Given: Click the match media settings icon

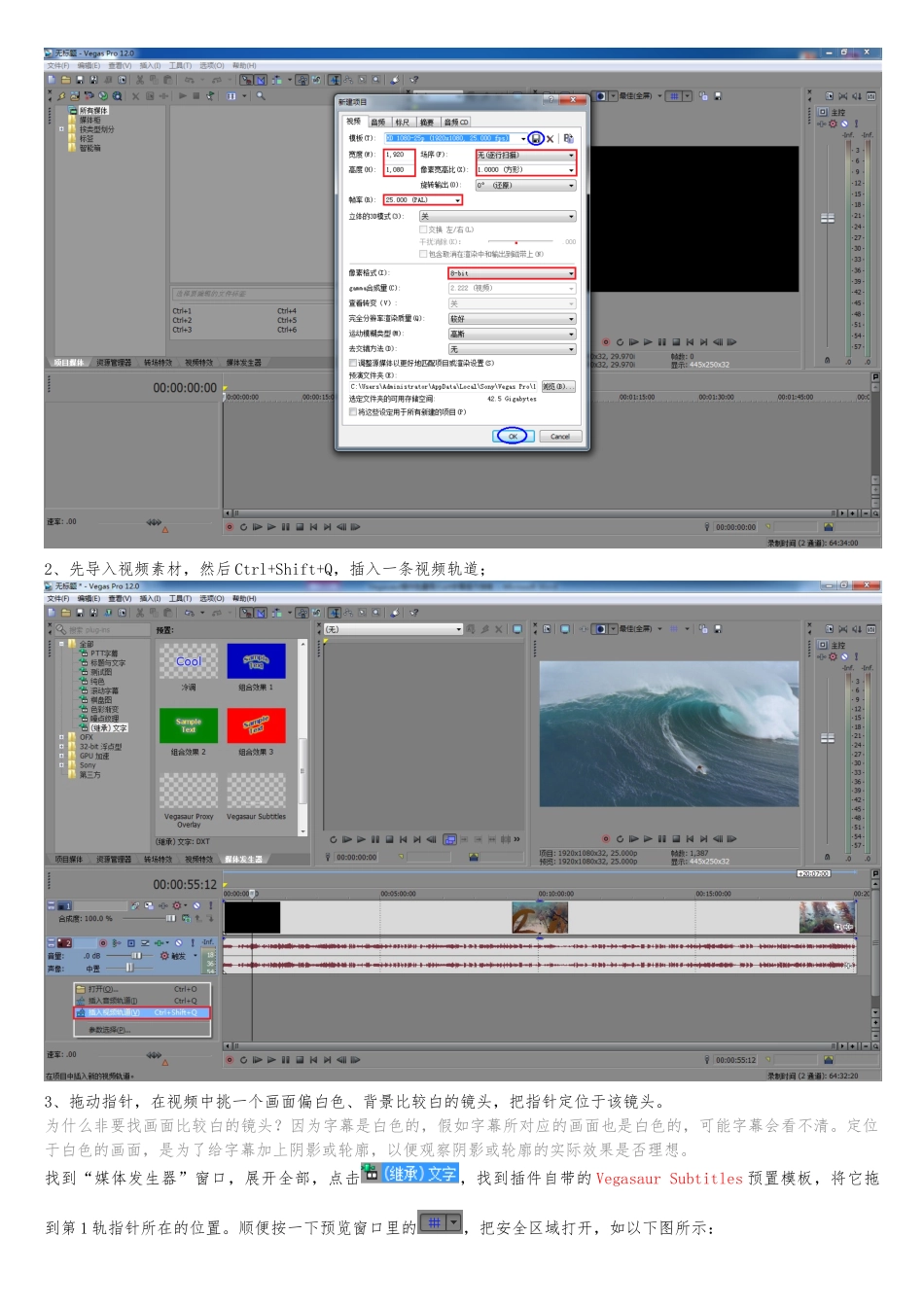Looking at the screenshot, I should tap(568, 138).
